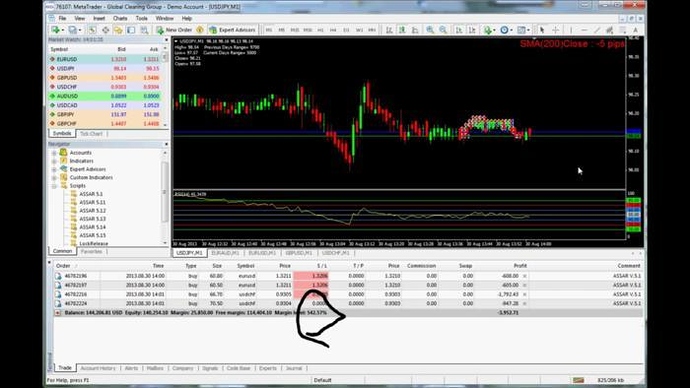
Task: Open the Templates dropdown arrow
Action: click(x=529, y=30)
